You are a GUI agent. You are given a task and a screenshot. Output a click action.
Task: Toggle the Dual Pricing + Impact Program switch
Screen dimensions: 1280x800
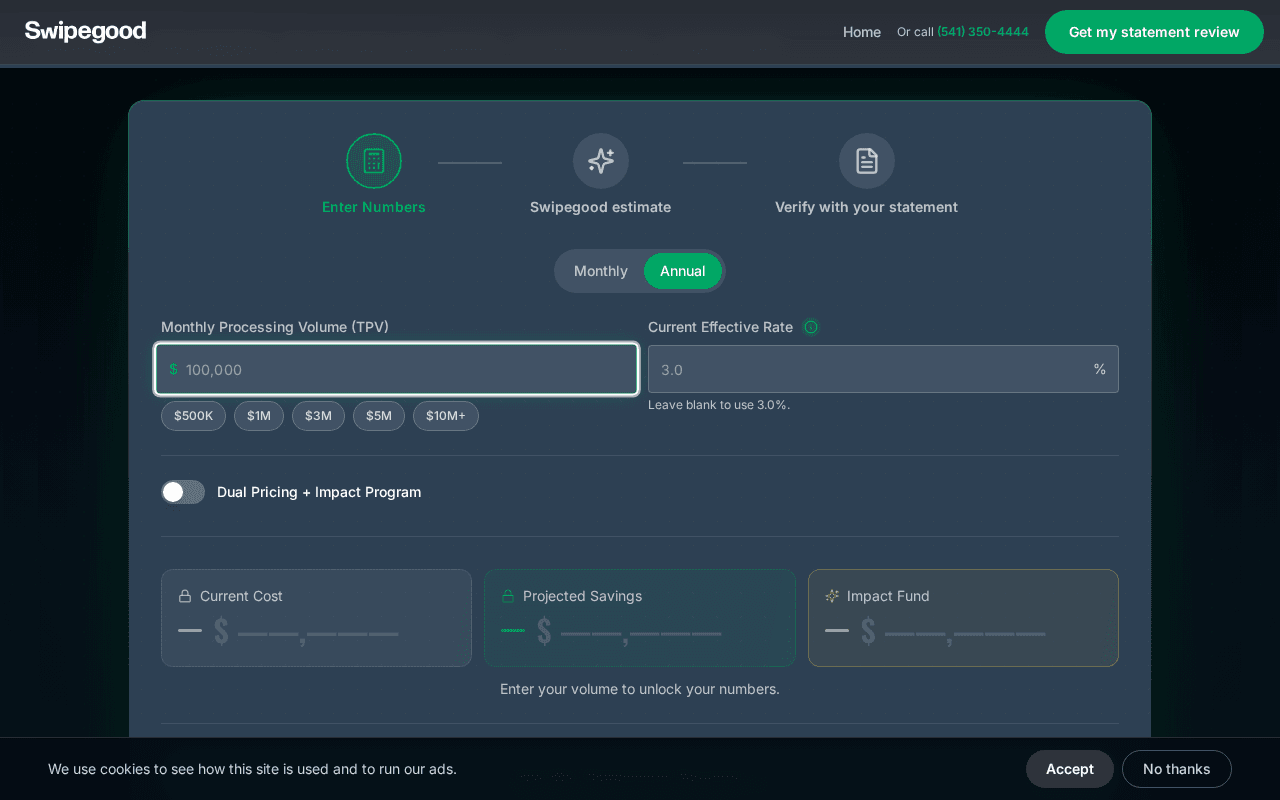(x=183, y=492)
